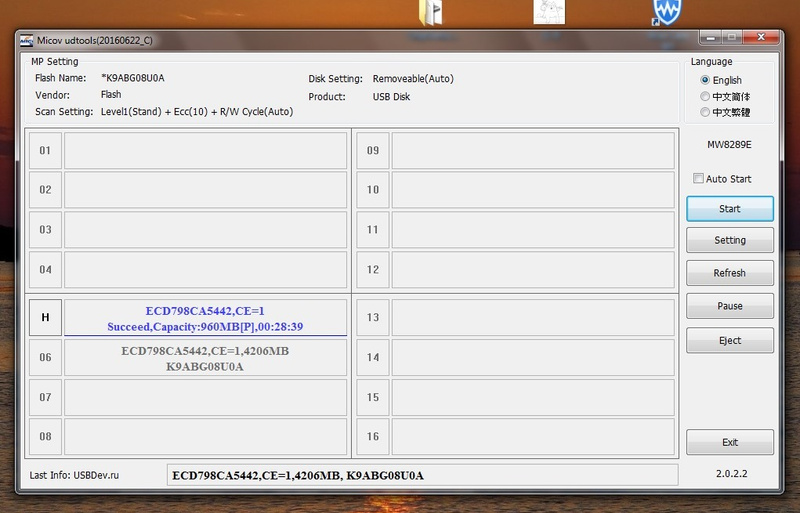The width and height of the screenshot is (800, 513).
Task: Select port slot number 09
Action: (373, 151)
